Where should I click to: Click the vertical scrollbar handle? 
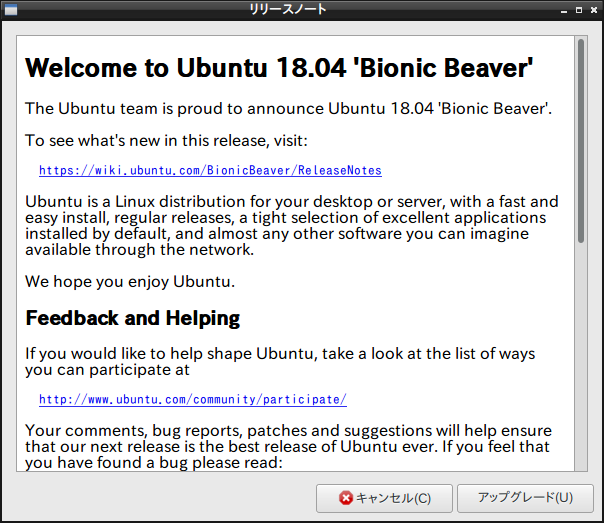pyautogui.click(x=581, y=141)
